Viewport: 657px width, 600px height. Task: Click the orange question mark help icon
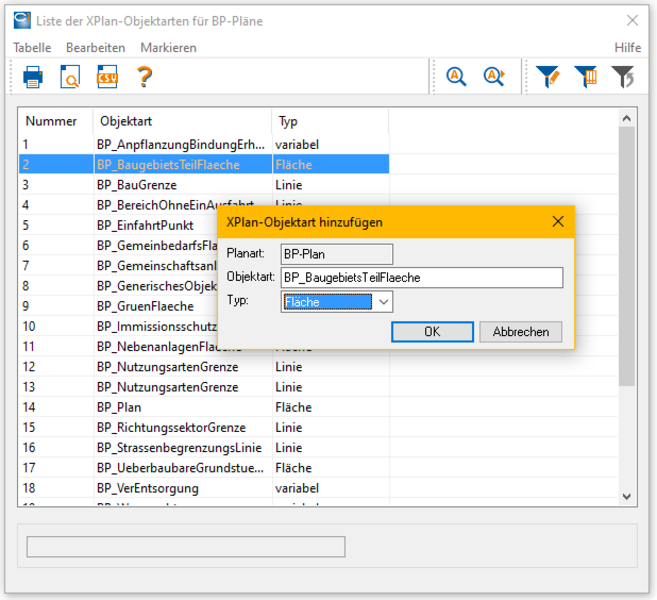(x=145, y=77)
